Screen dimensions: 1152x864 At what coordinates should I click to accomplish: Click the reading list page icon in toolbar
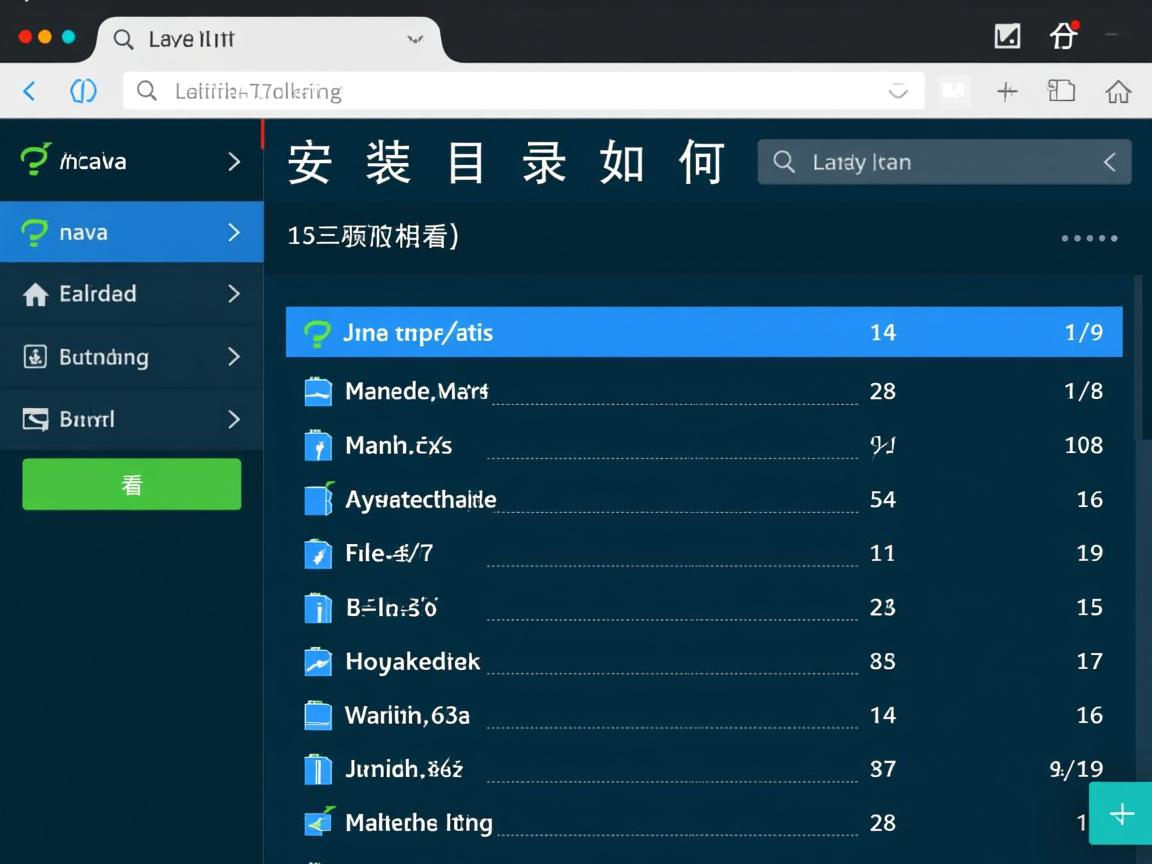tap(1061, 91)
